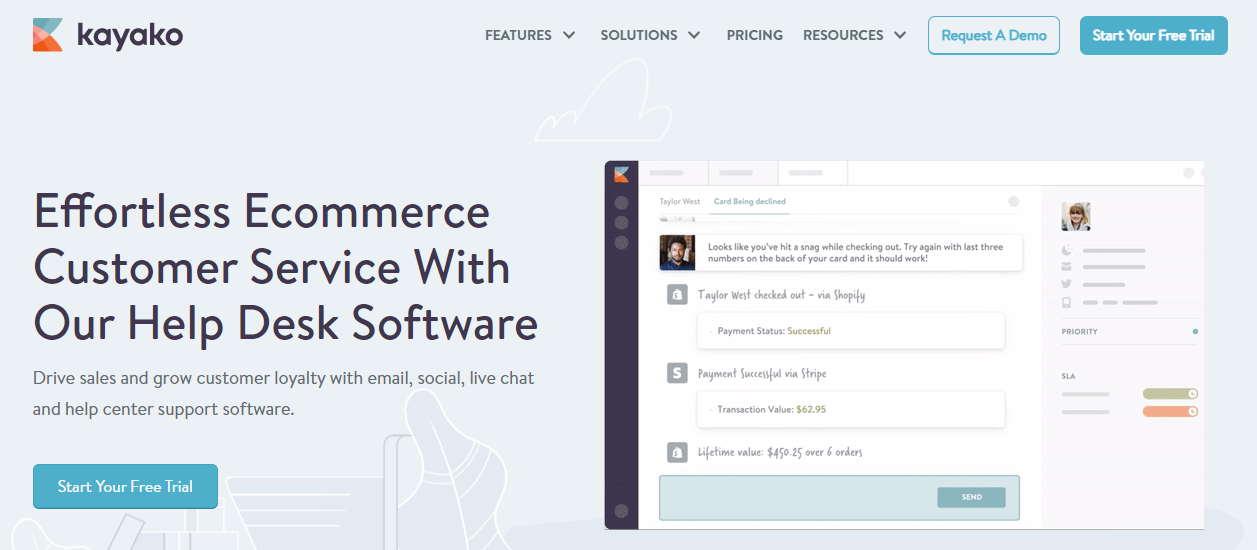Click the header Start Your Free Trial button
This screenshot has width=1257, height=550.
pyautogui.click(x=1153, y=35)
